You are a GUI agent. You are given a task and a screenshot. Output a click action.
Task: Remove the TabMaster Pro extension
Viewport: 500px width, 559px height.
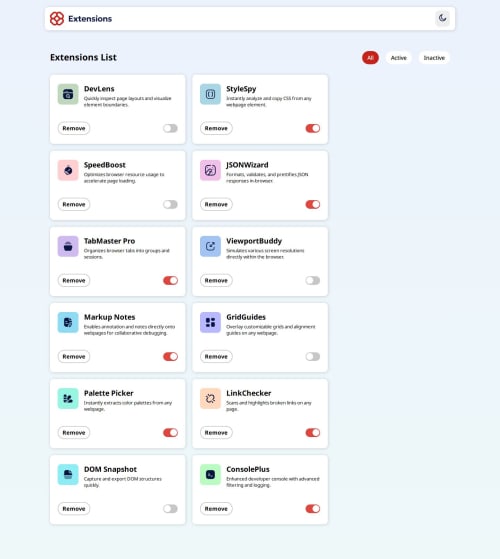74,281
